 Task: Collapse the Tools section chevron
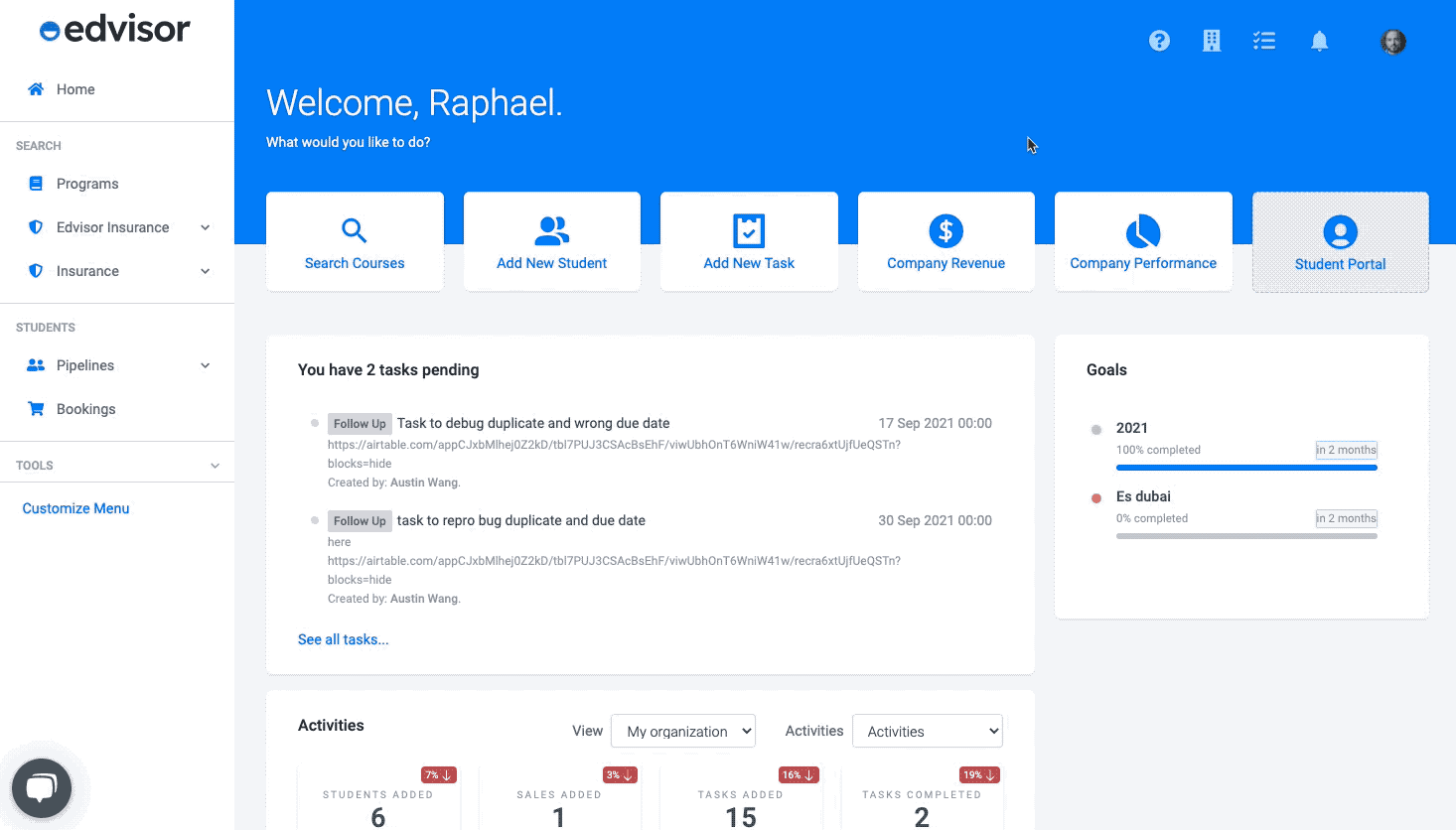pyautogui.click(x=215, y=466)
